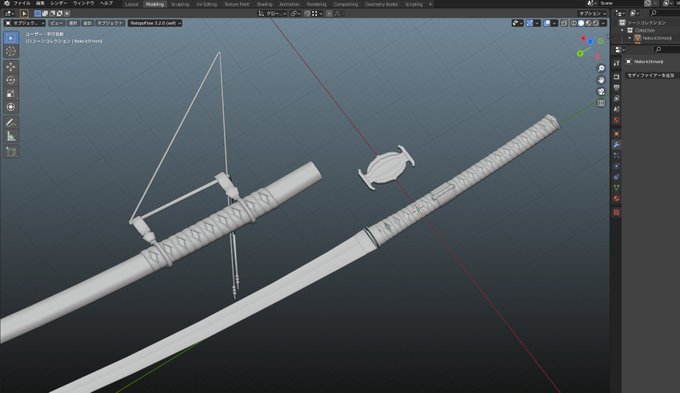Choose the Scale tool
Screen dimensions: 680x393
click(x=11, y=94)
